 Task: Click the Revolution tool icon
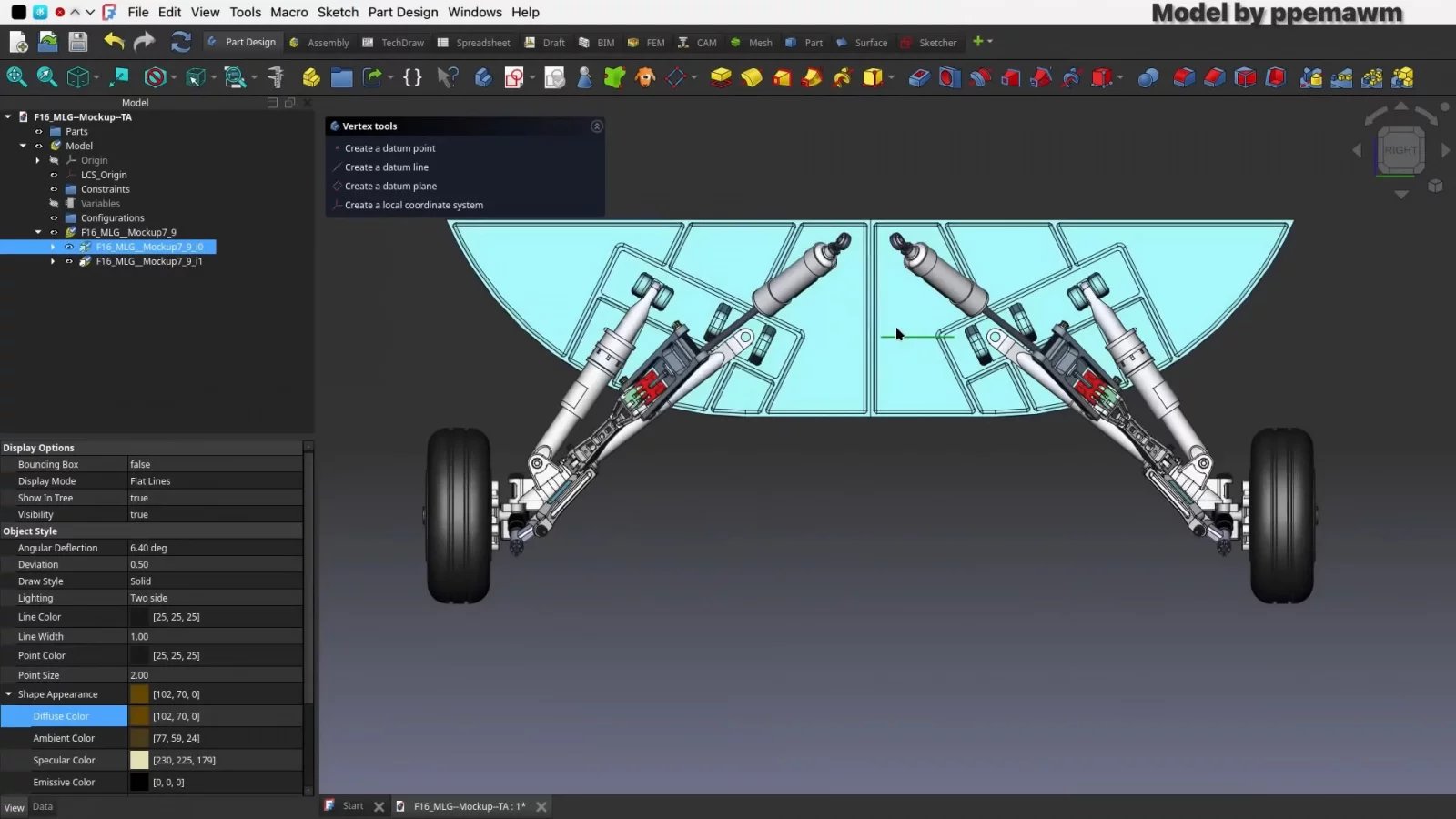752,77
